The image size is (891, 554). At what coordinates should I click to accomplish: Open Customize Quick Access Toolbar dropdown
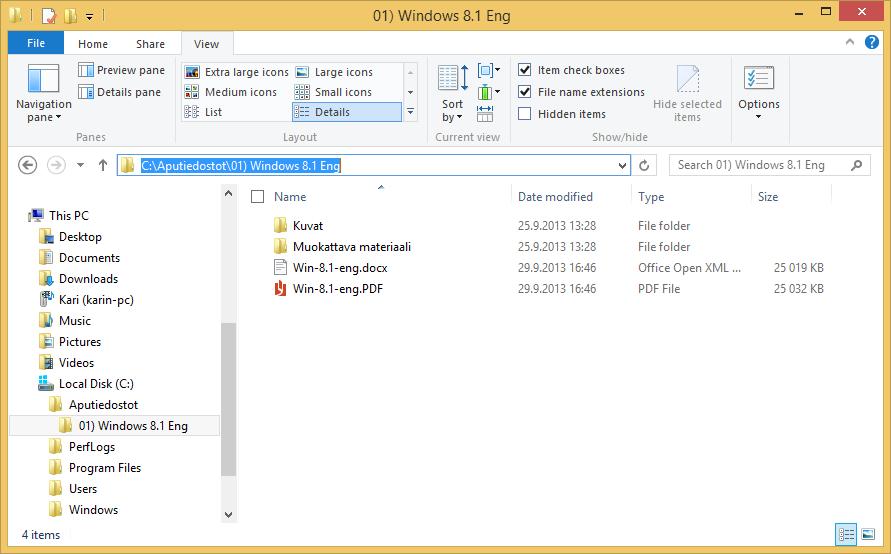coord(89,16)
